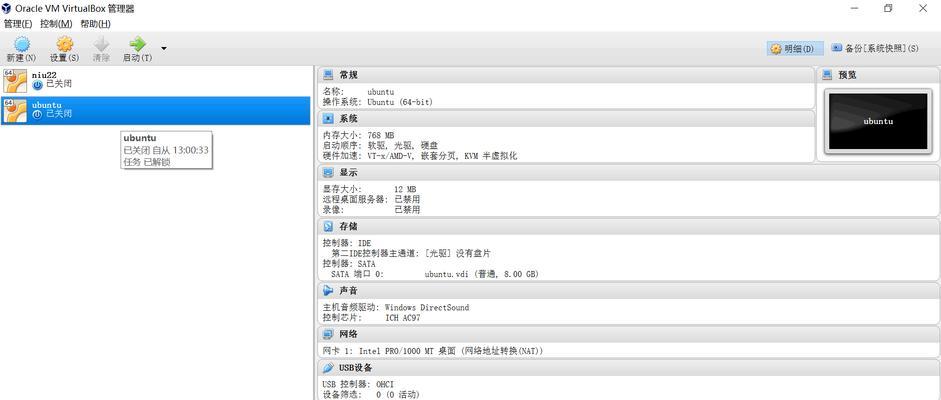
Task: Click the ubuntu preview thumbnail
Action: [878, 121]
